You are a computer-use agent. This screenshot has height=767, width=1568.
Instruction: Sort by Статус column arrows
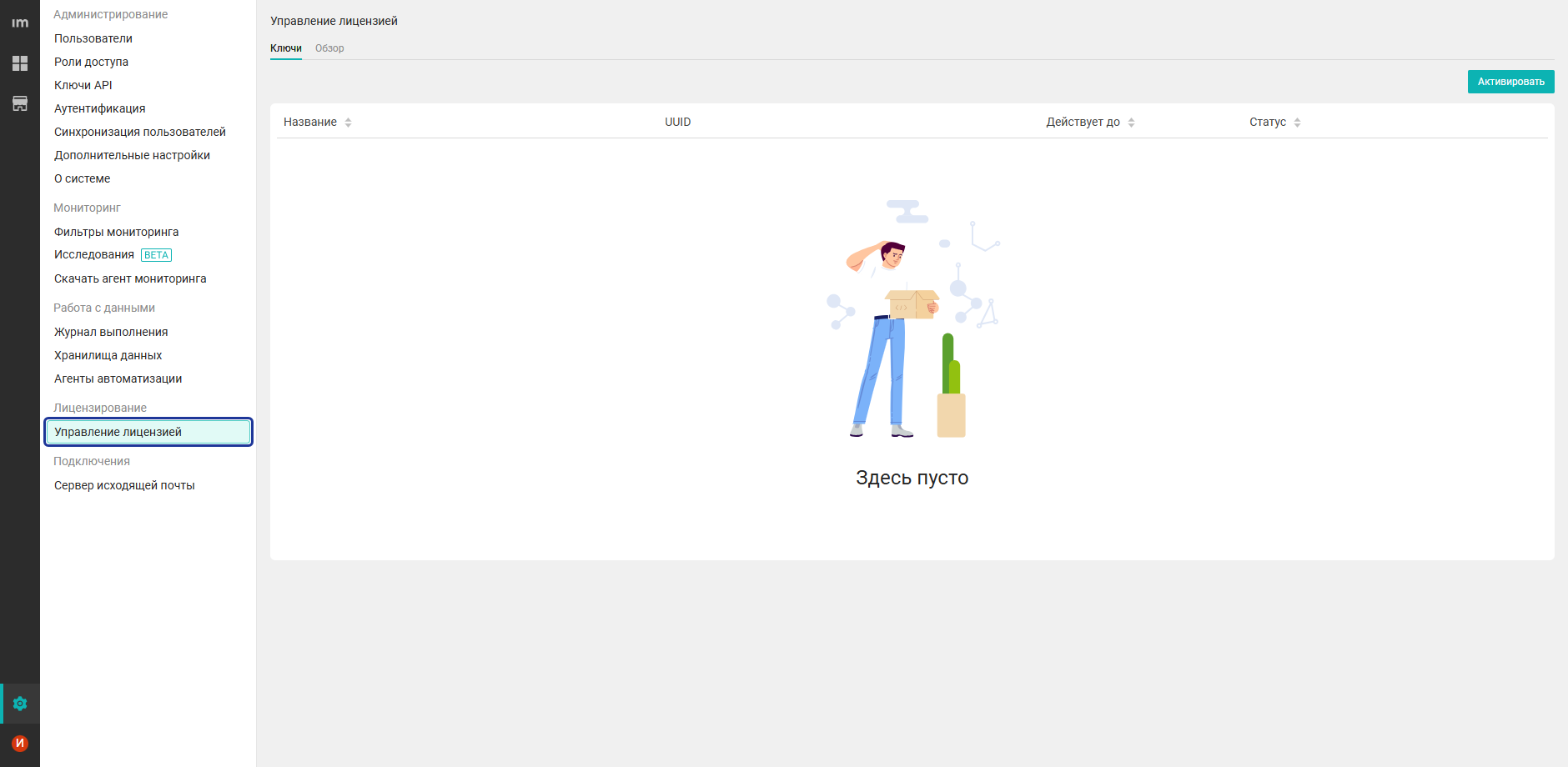[1297, 123]
